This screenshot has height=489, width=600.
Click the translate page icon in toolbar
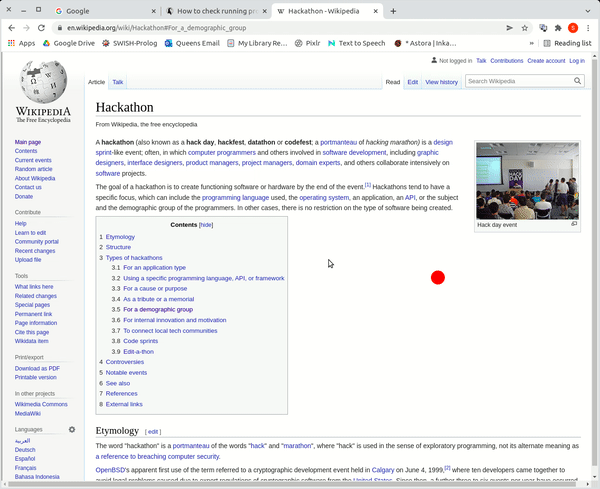[x=543, y=28]
